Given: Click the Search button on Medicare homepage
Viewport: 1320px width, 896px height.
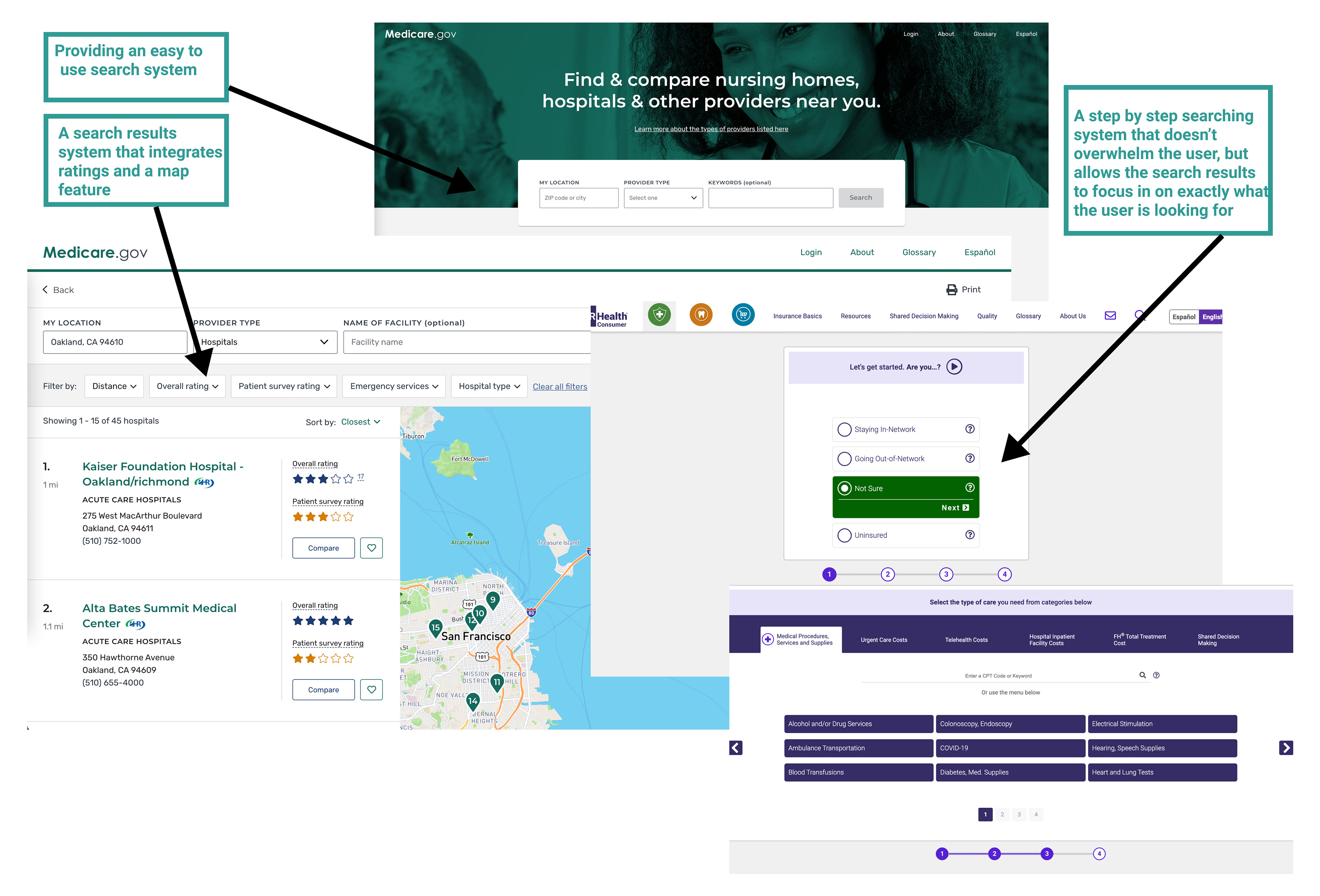Looking at the screenshot, I should coord(860,198).
